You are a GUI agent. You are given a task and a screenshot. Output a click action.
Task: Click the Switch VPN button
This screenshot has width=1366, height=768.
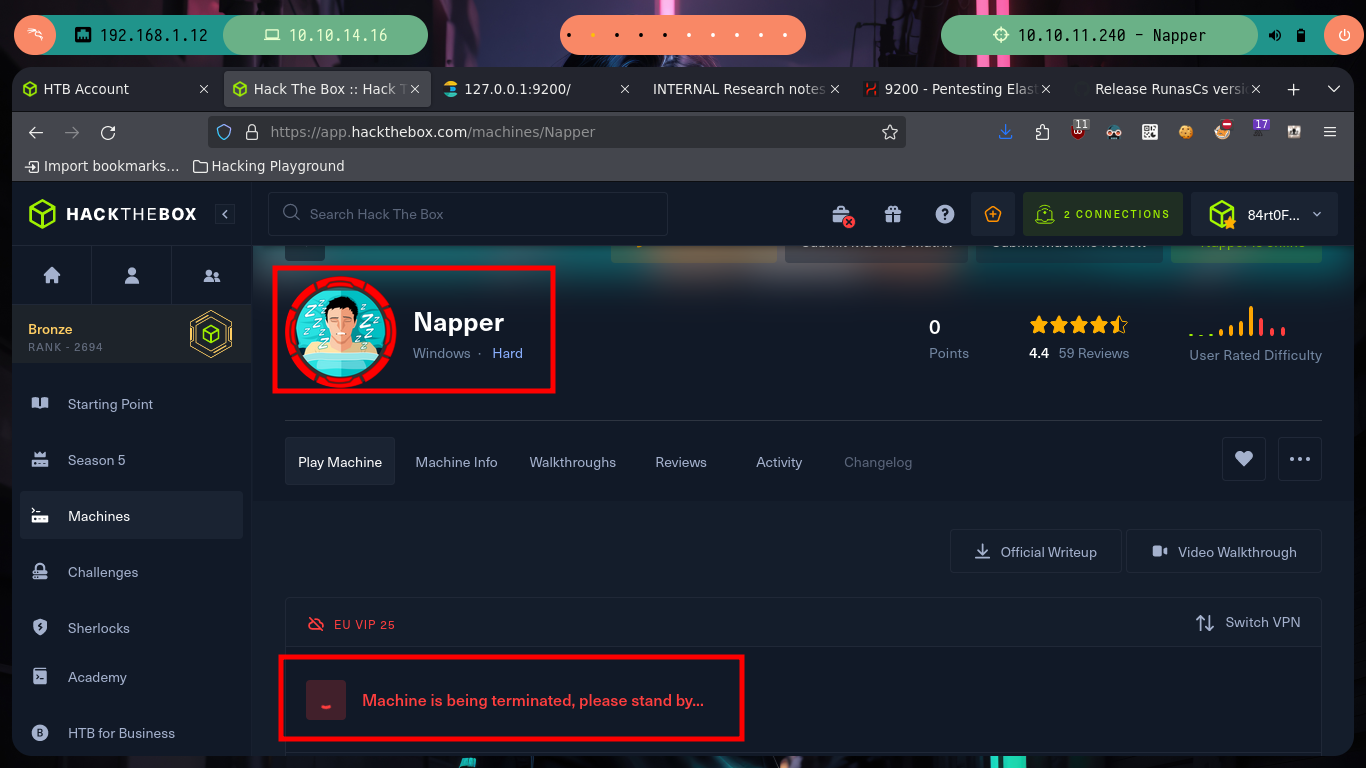click(1248, 622)
